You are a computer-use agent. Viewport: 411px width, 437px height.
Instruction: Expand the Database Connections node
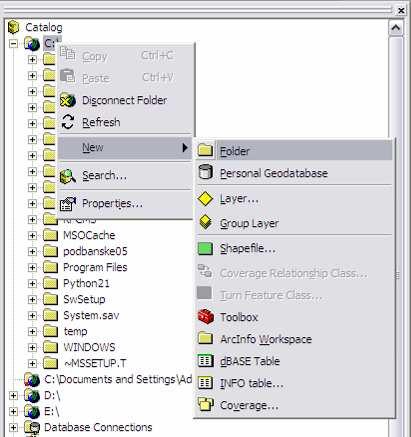[x=13, y=427]
